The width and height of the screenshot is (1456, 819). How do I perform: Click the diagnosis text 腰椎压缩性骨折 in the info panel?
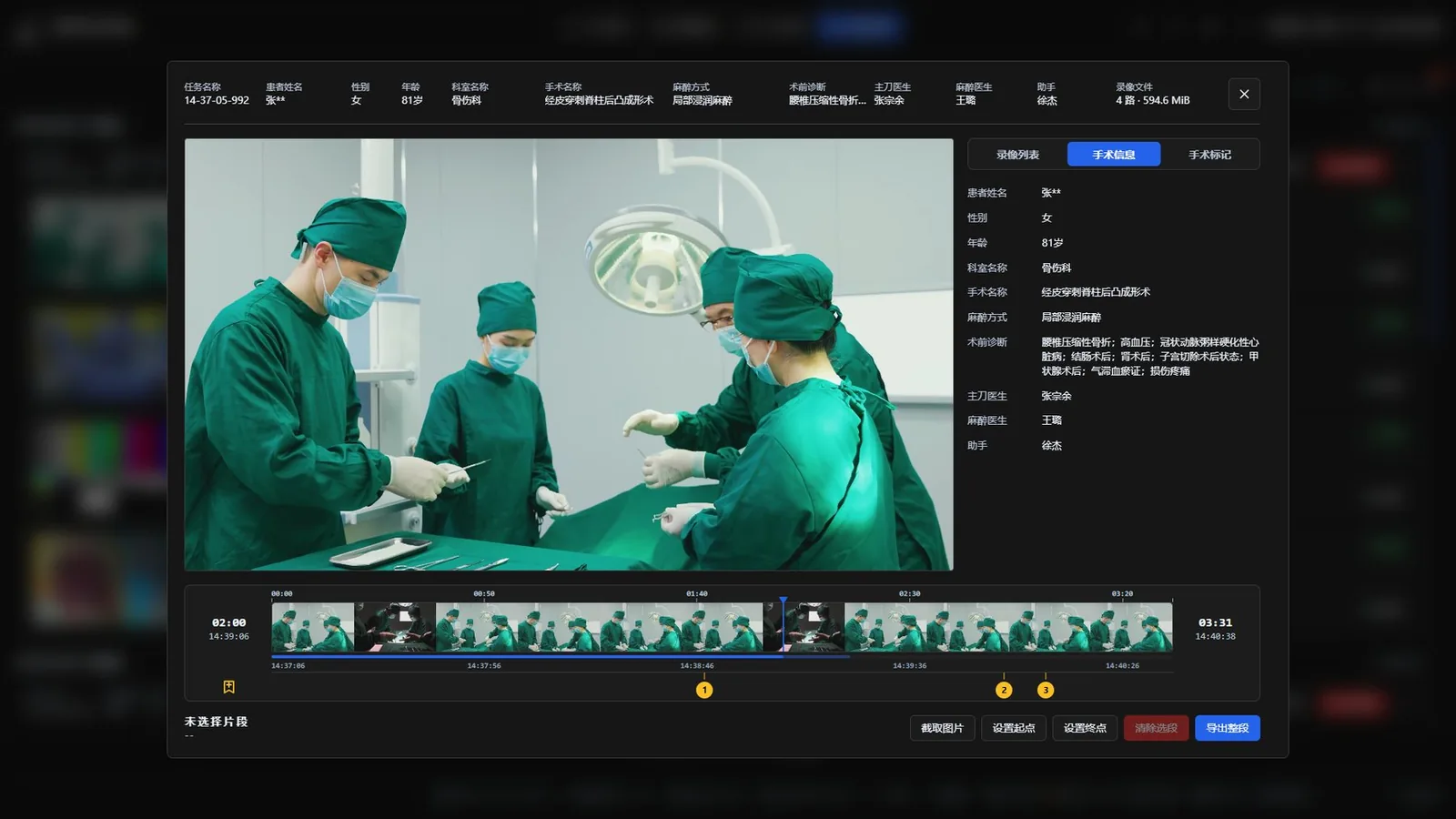[x=1077, y=342]
